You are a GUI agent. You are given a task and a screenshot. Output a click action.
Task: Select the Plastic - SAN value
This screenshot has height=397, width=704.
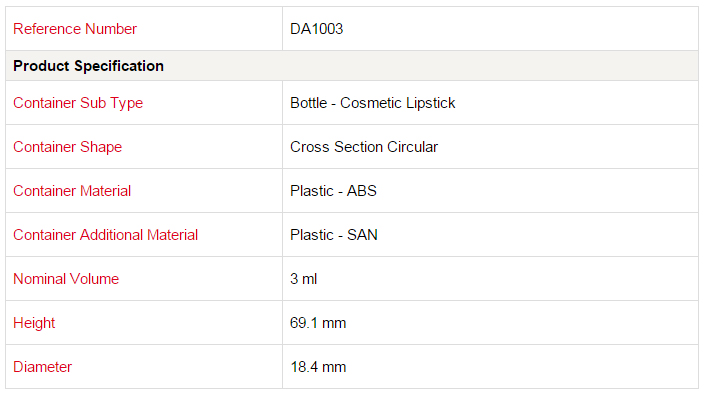(334, 235)
